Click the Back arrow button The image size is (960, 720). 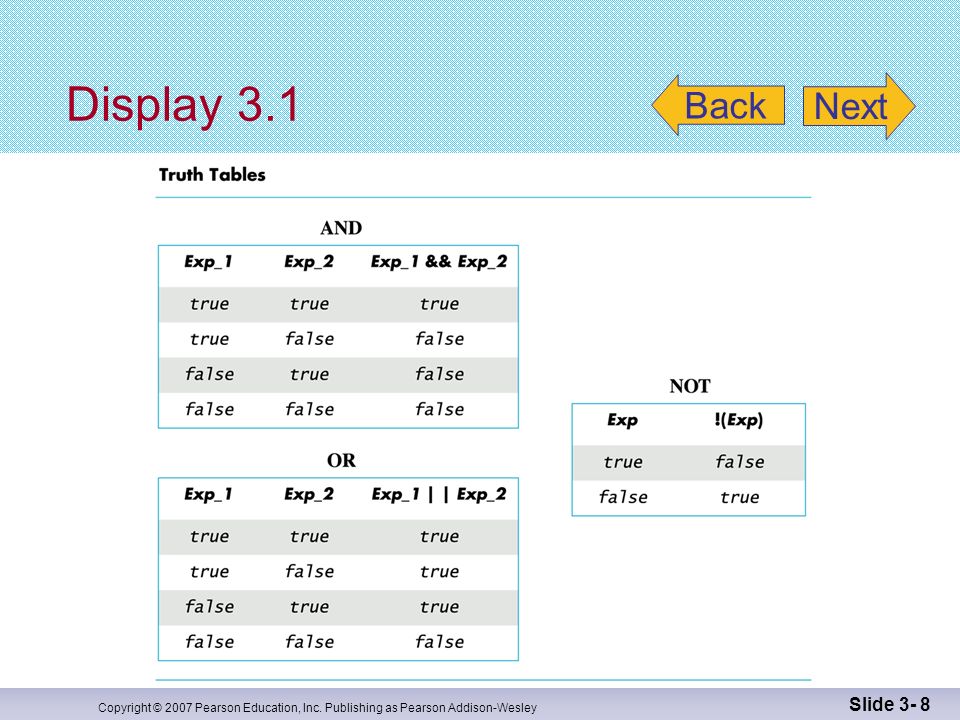pos(719,105)
